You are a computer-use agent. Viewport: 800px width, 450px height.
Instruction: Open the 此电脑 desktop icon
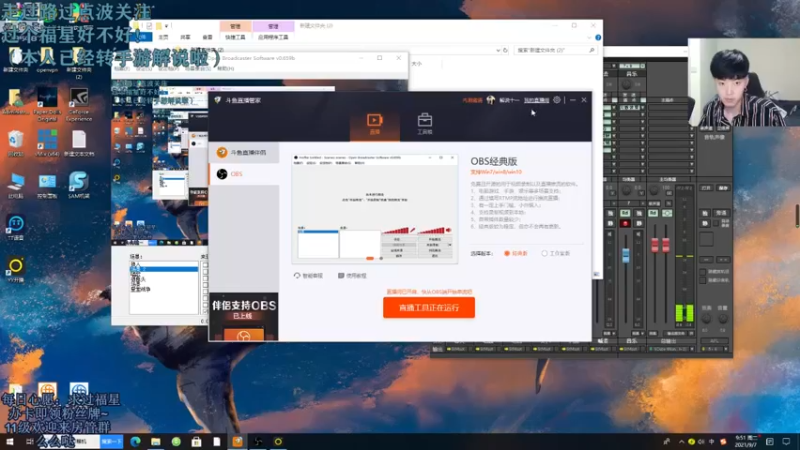pyautogui.click(x=16, y=186)
